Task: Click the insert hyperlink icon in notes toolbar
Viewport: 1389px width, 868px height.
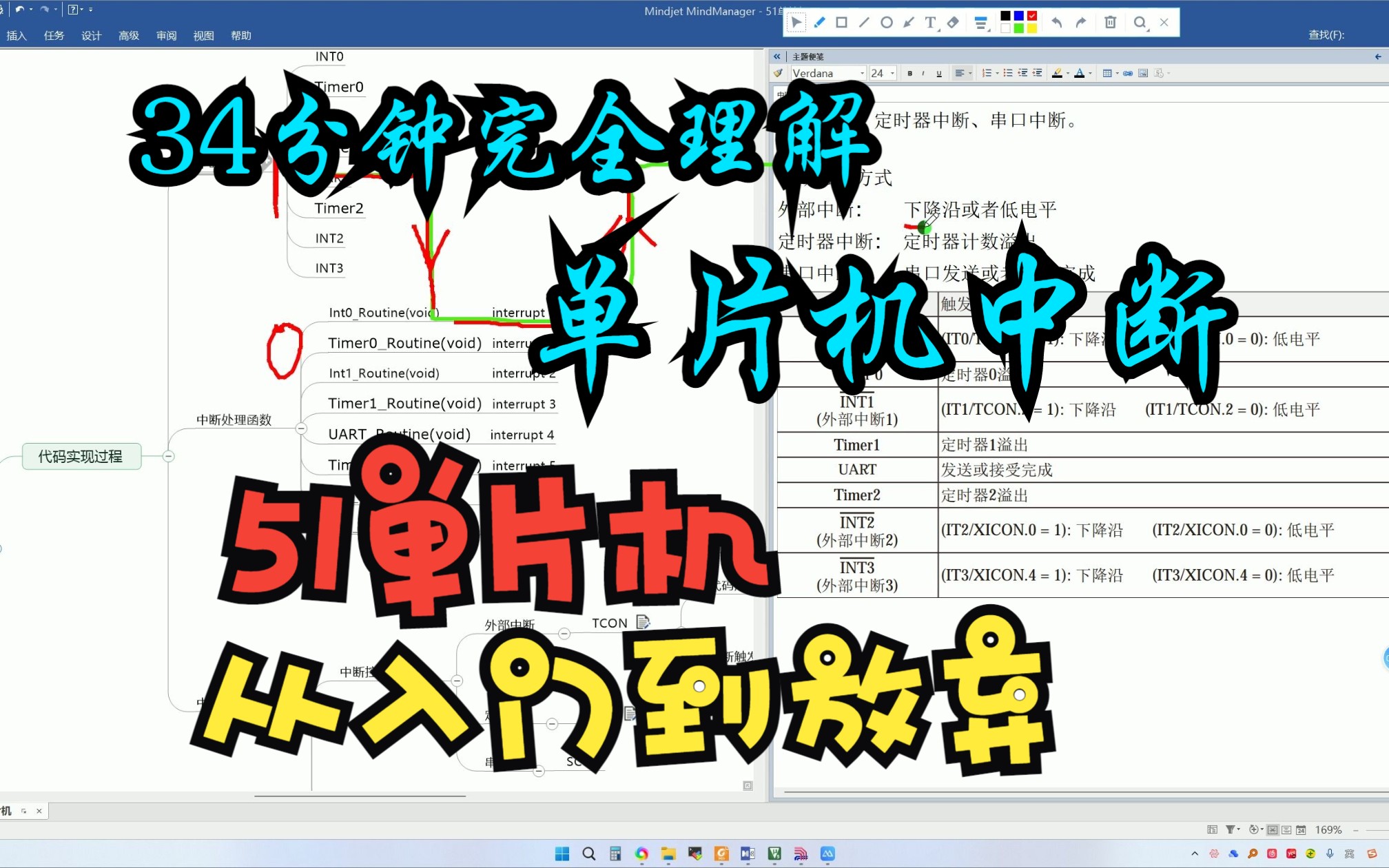Action: [1127, 72]
